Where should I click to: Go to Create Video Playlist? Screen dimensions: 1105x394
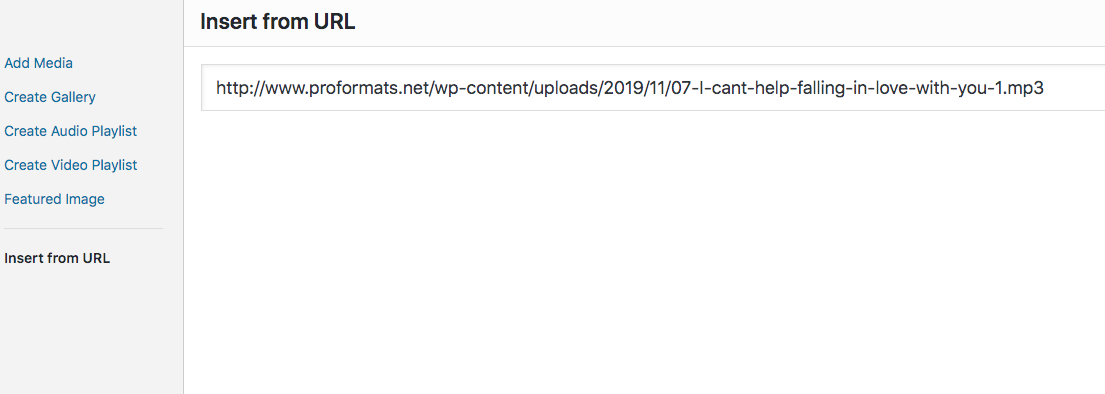[70, 165]
